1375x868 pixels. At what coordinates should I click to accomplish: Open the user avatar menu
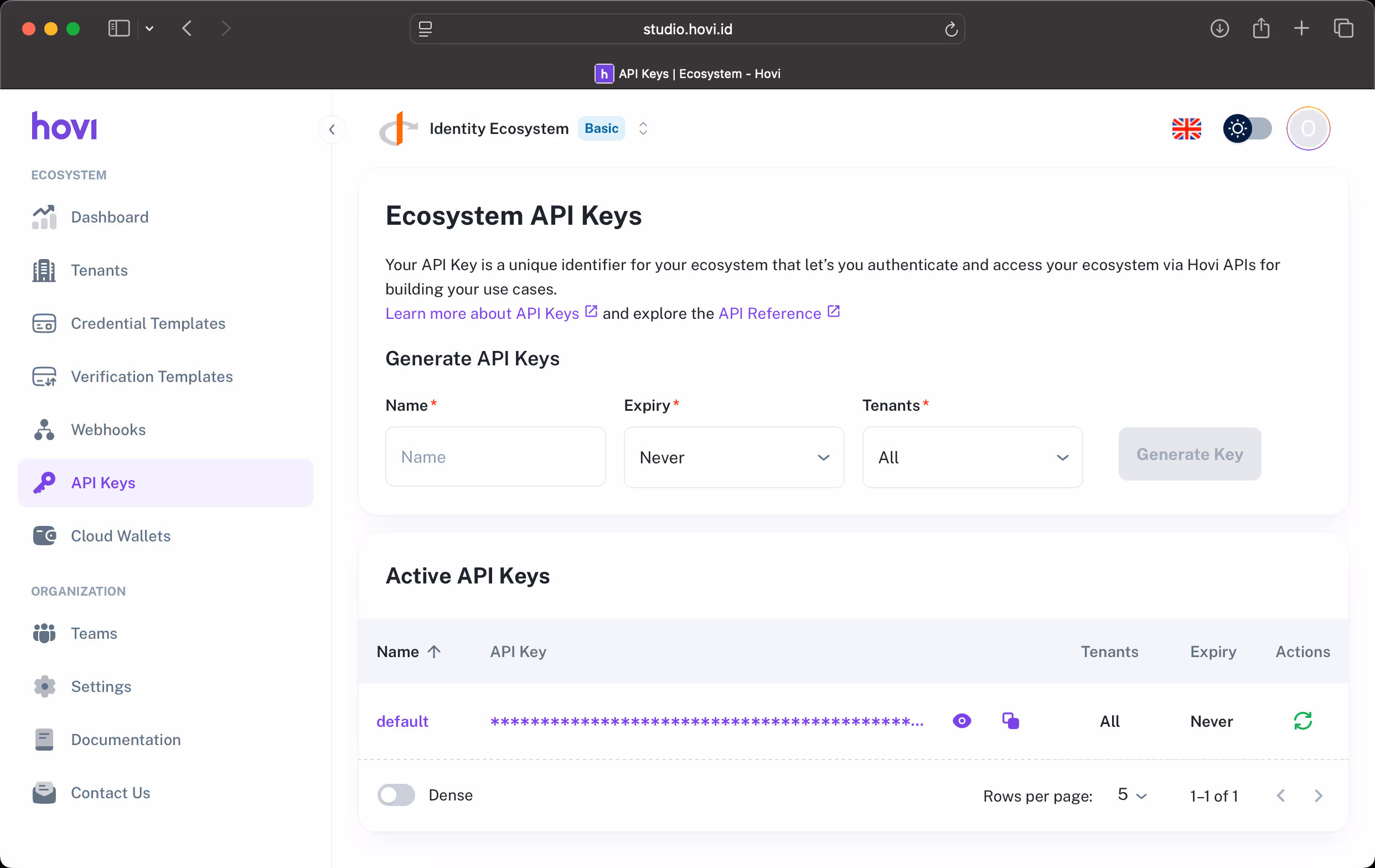click(x=1308, y=128)
